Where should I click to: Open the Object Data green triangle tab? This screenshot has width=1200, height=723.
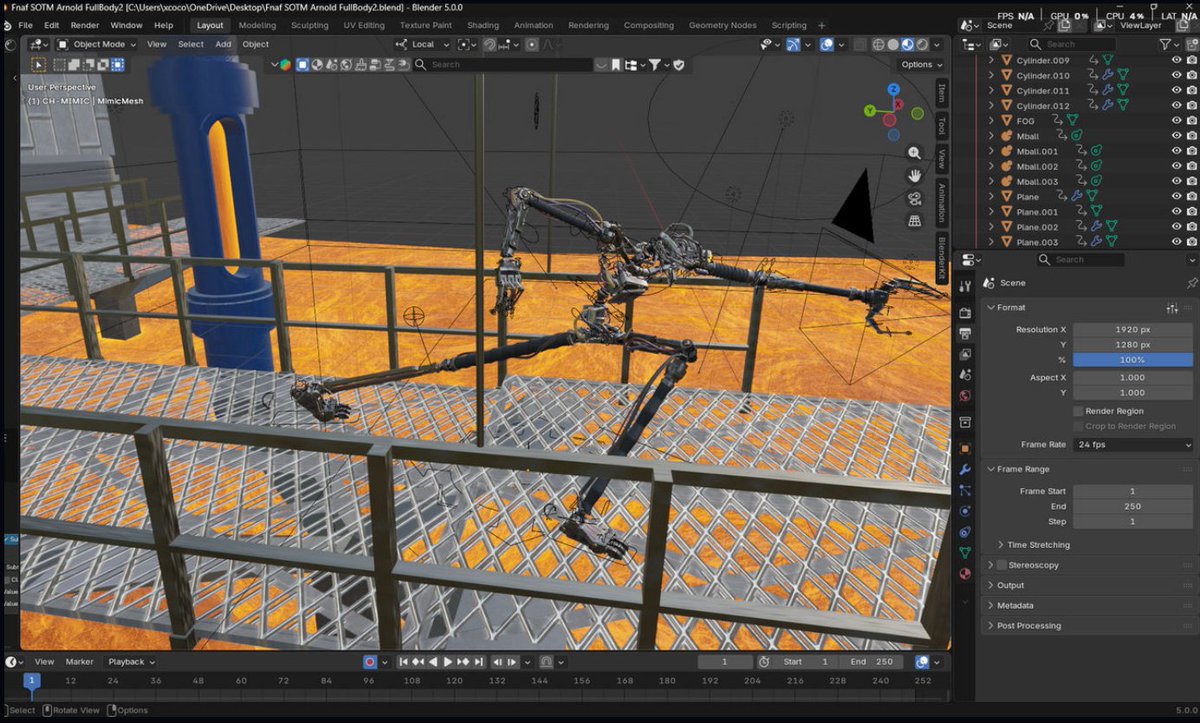965,552
